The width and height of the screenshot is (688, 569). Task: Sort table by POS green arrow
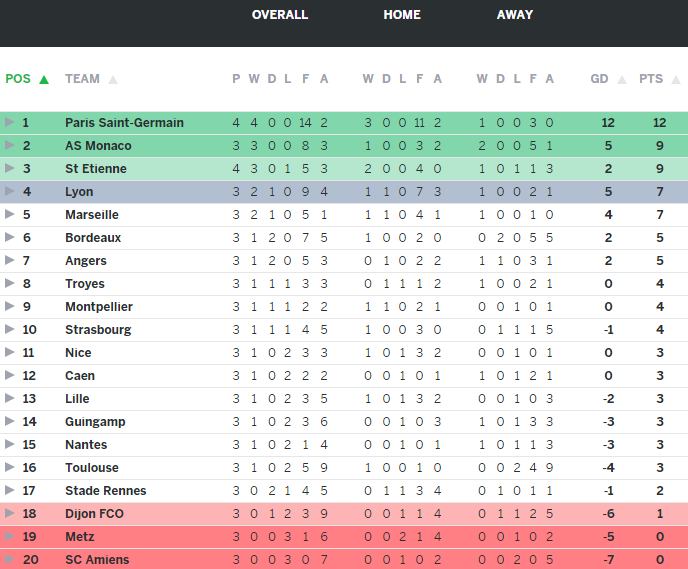click(x=43, y=79)
